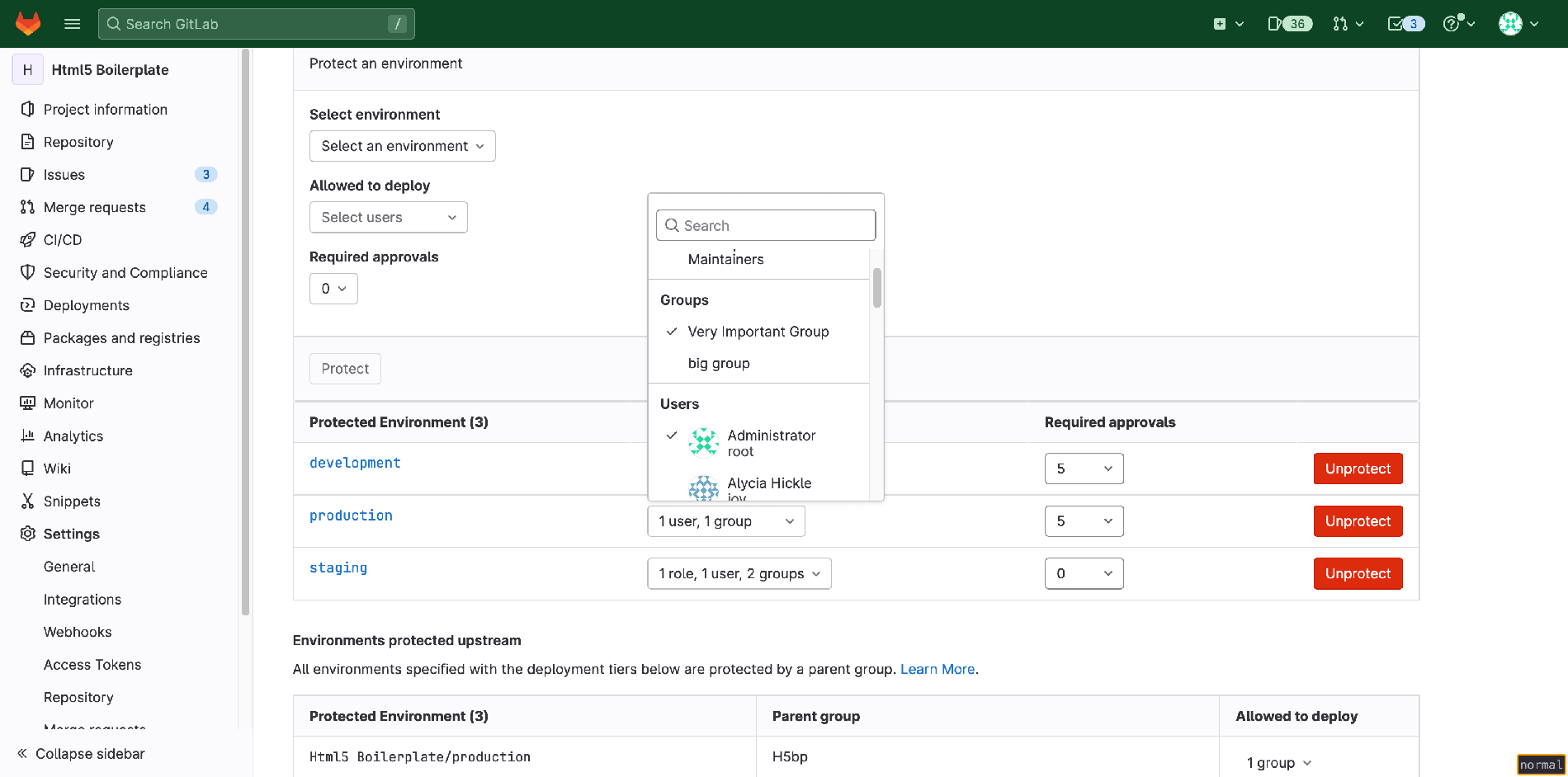The image size is (1568, 777).
Task: Select big group from the list
Action: [718, 363]
